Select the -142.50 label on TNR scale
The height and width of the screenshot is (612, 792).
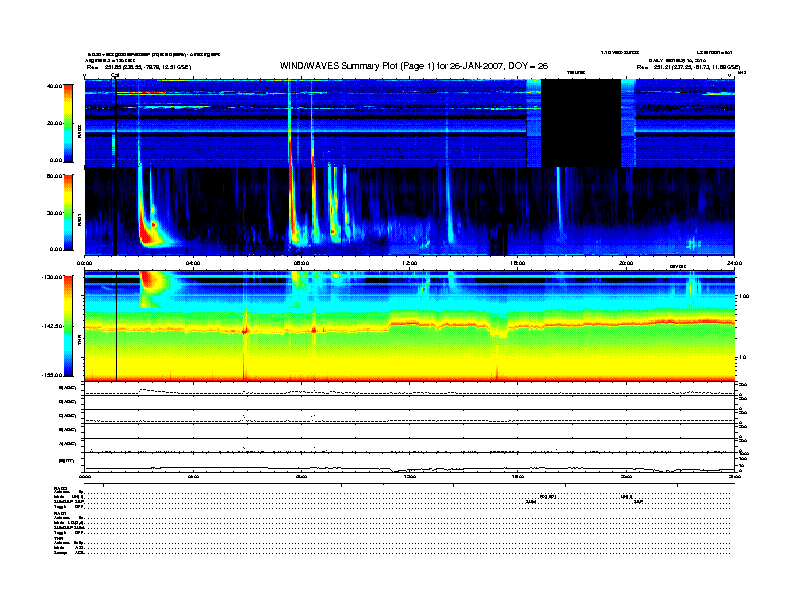point(53,326)
